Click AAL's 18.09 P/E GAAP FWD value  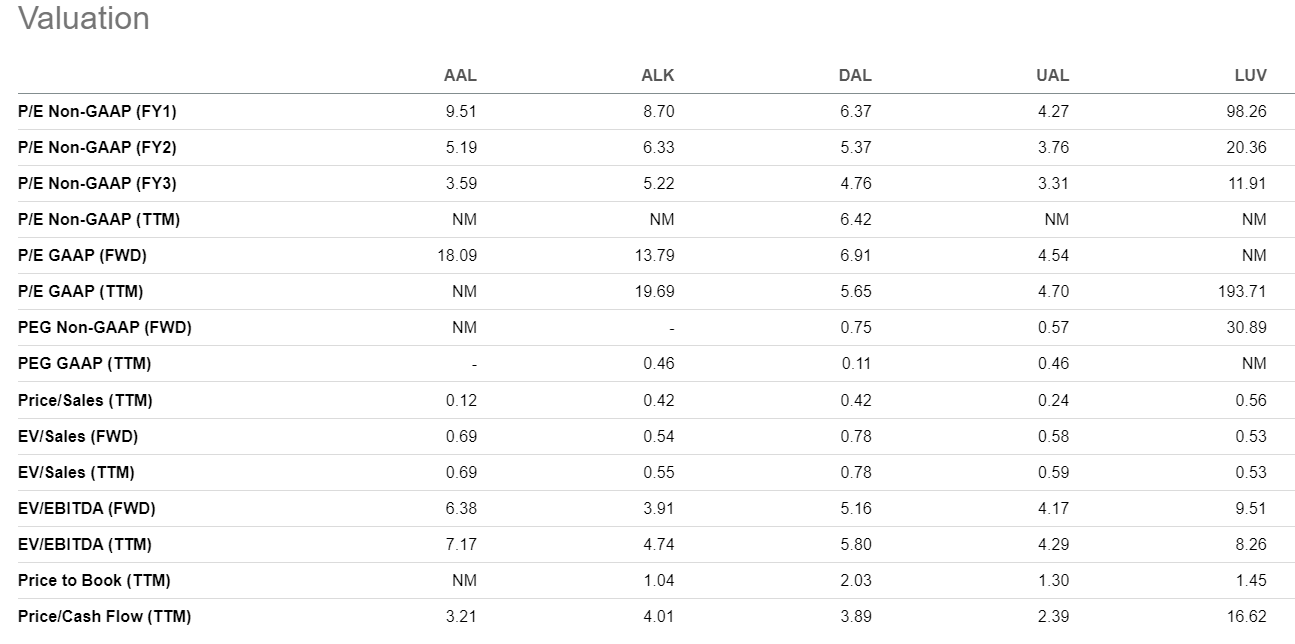[457, 255]
